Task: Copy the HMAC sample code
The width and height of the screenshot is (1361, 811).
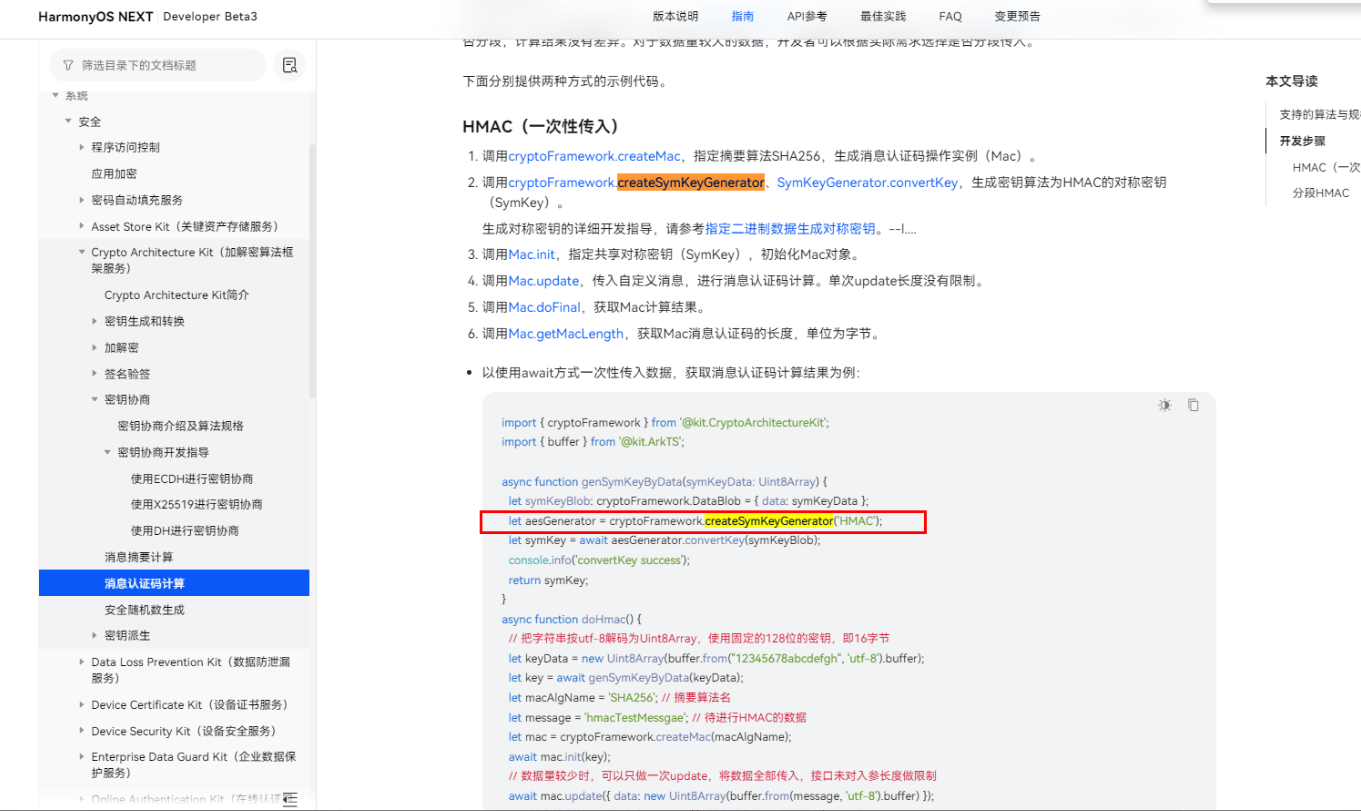Action: point(1193,405)
